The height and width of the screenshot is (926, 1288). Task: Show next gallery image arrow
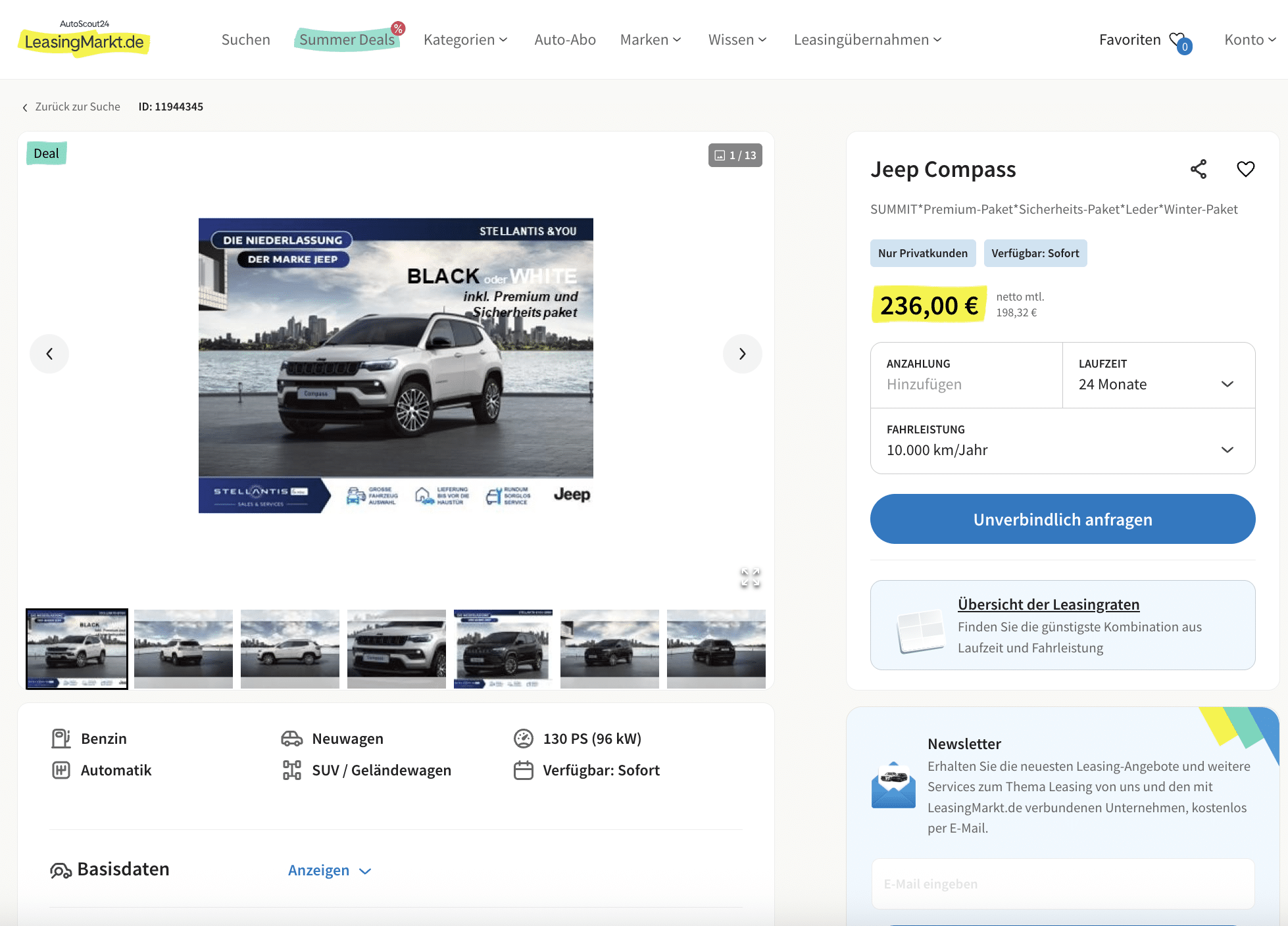click(x=743, y=354)
